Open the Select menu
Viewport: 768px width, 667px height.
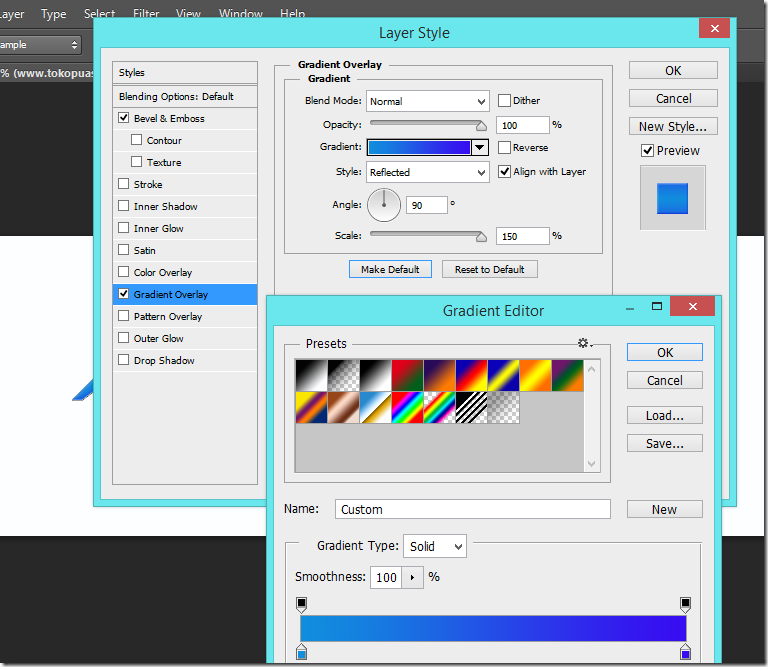(99, 14)
